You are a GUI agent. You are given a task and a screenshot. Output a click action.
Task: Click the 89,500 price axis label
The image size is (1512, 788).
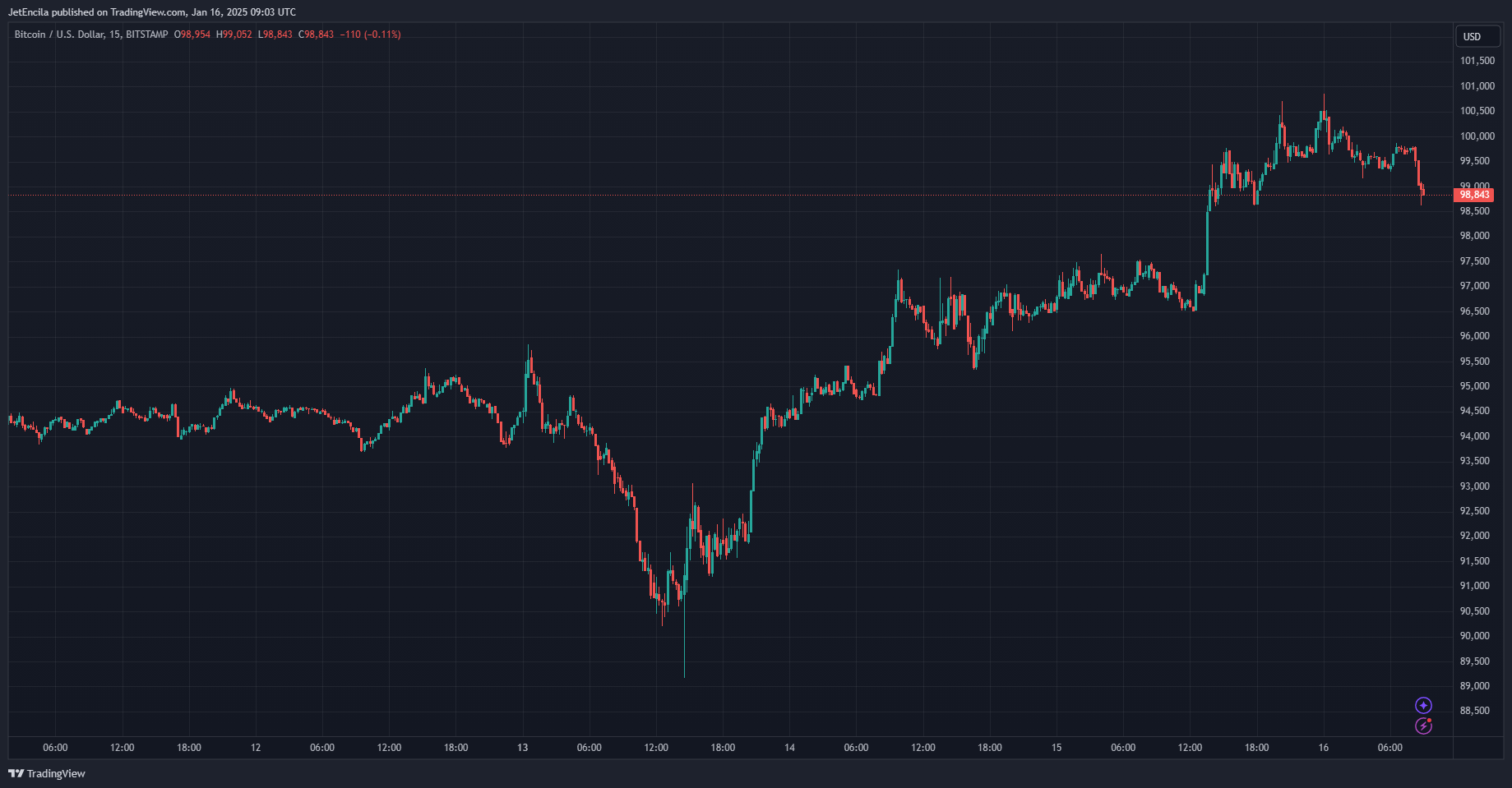[1475, 661]
